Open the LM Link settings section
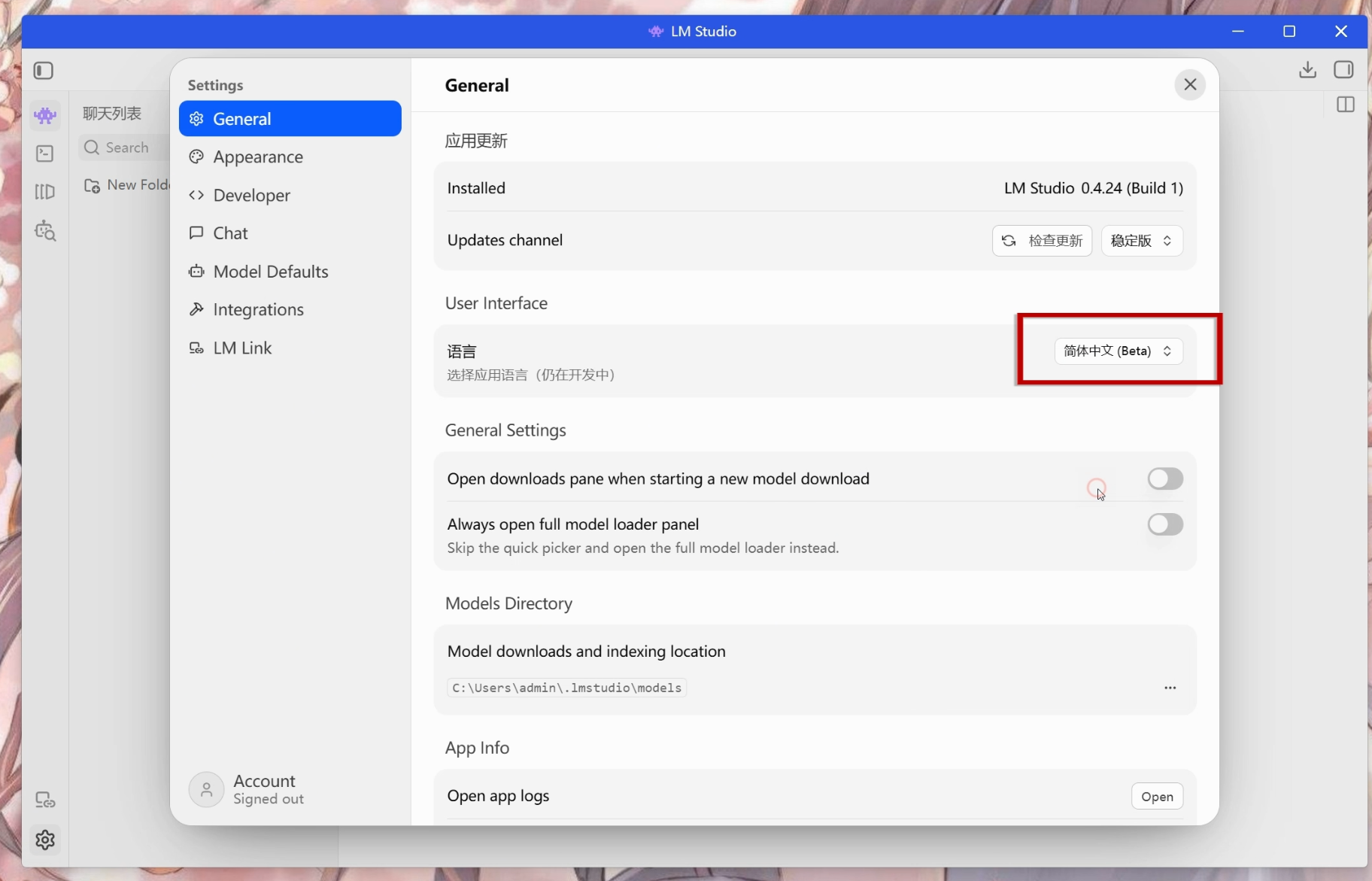This screenshot has width=1372, height=881. point(290,348)
